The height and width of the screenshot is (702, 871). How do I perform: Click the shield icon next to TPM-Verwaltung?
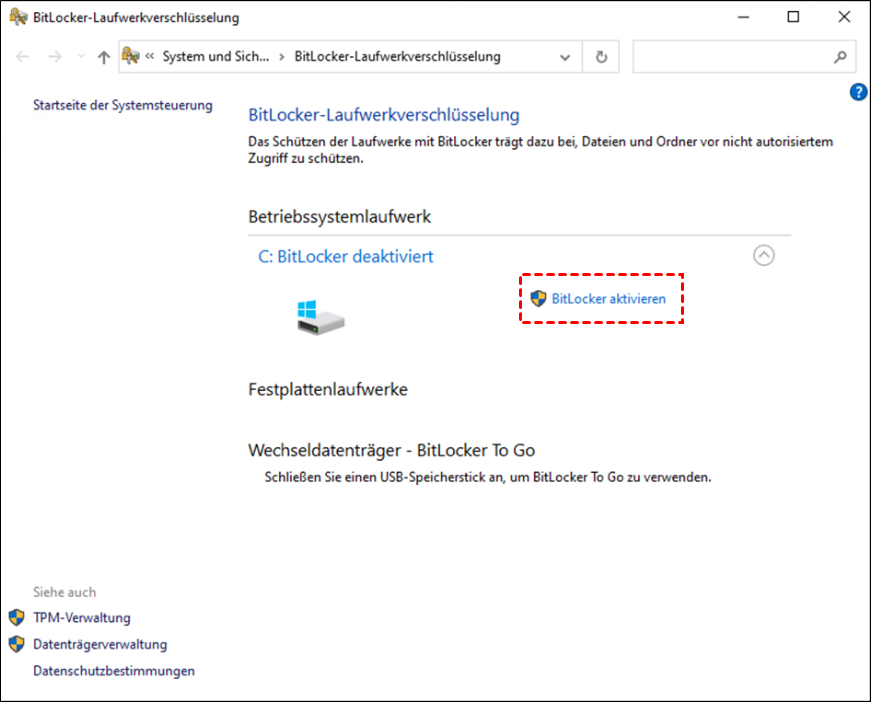click(x=17, y=617)
